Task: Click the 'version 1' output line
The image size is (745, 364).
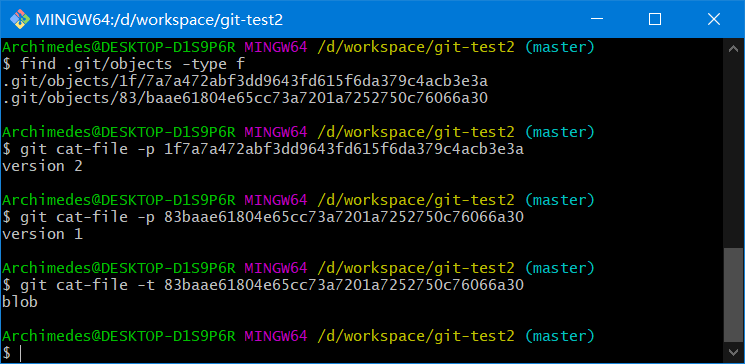Action: (x=42, y=234)
